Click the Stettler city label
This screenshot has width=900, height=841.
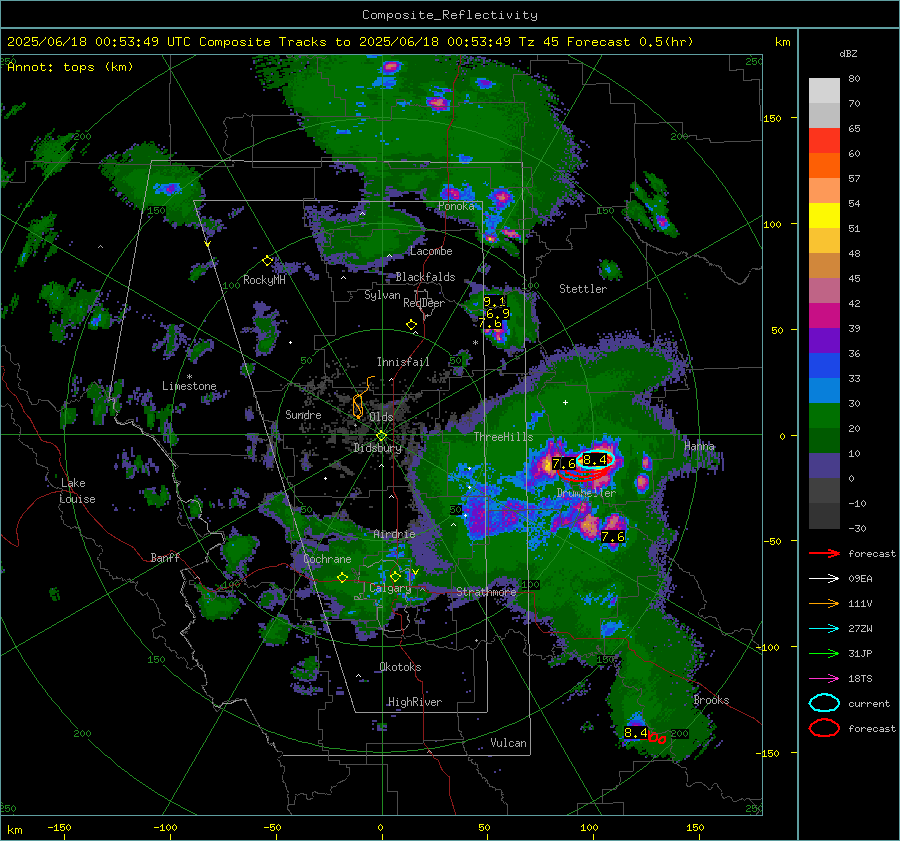point(583,289)
